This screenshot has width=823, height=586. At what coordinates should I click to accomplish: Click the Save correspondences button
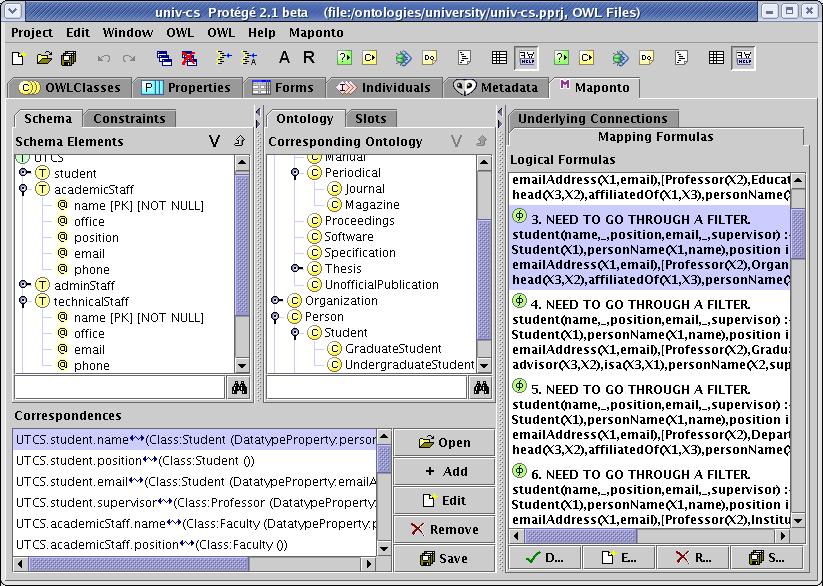[x=444, y=558]
